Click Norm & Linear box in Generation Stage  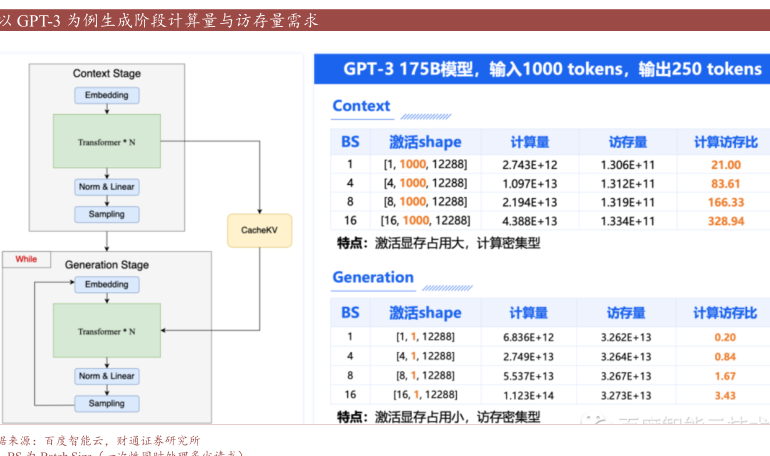(107, 376)
